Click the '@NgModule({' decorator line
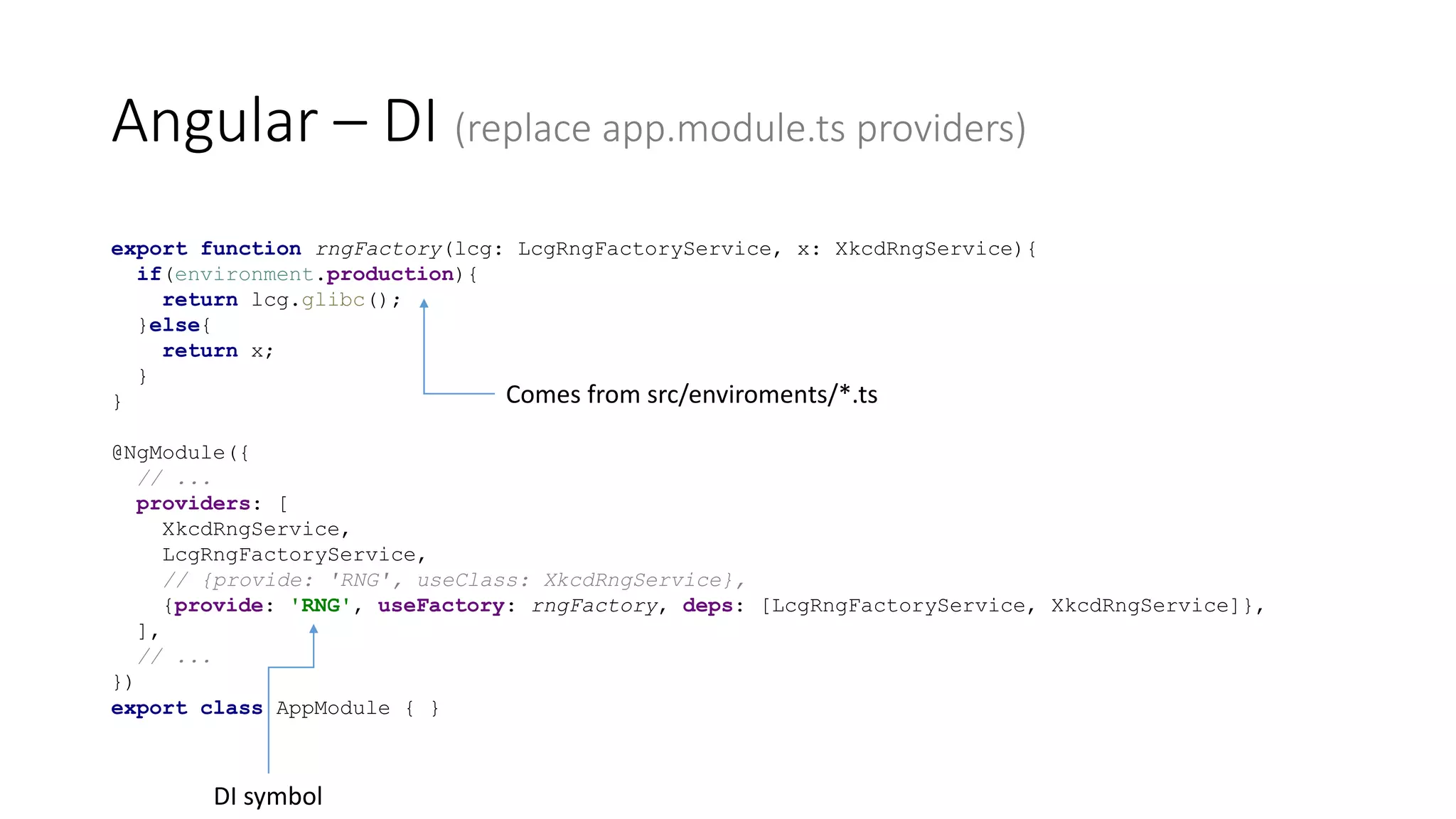This screenshot has height=819, width=1456. point(180,453)
